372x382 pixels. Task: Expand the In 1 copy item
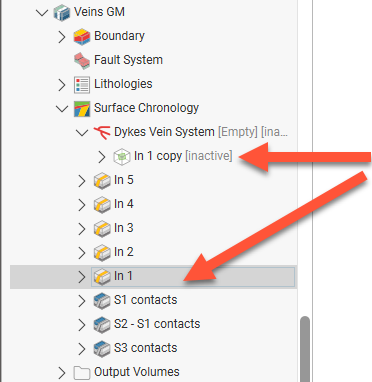tap(102, 157)
